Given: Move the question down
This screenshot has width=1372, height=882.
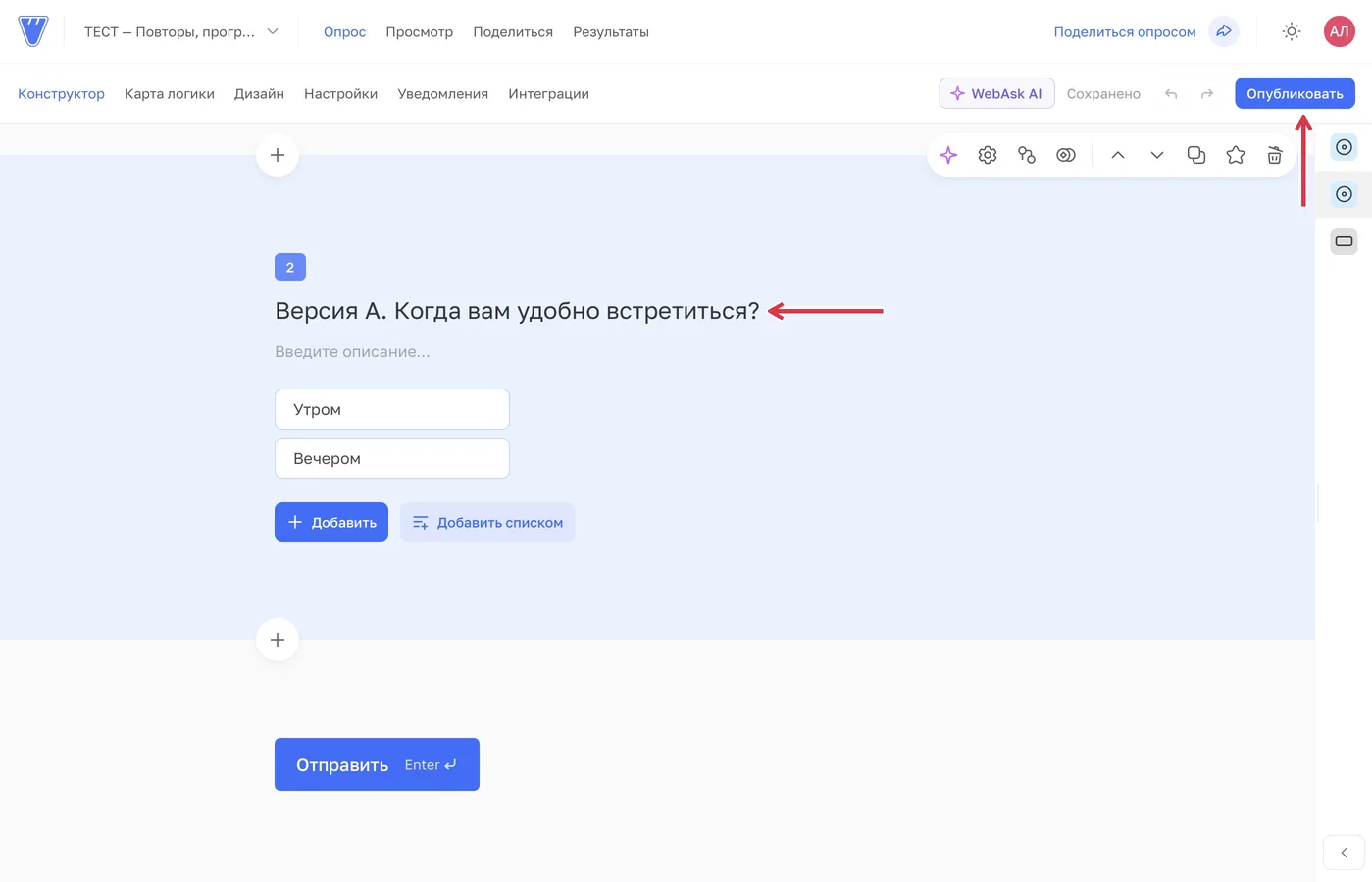Looking at the screenshot, I should [1157, 155].
